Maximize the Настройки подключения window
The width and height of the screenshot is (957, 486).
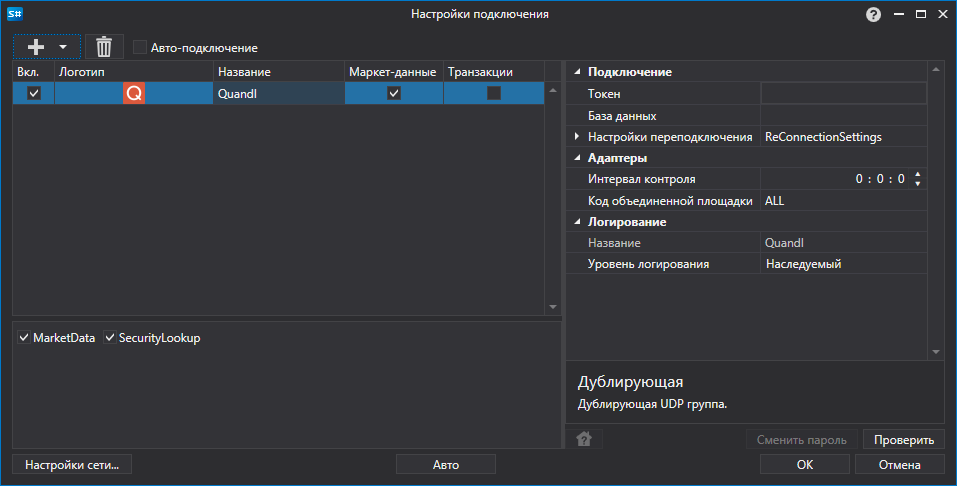[x=921, y=14]
